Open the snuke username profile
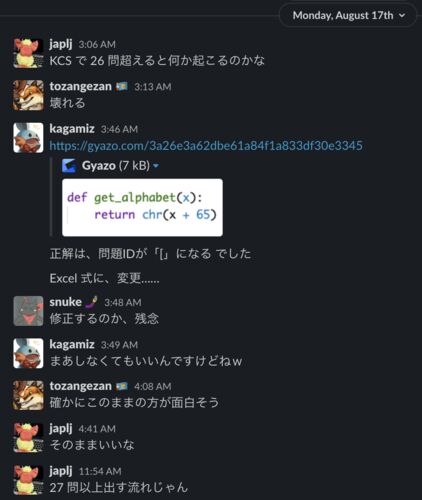Screen dimensions: 422x500 (x=65, y=302)
